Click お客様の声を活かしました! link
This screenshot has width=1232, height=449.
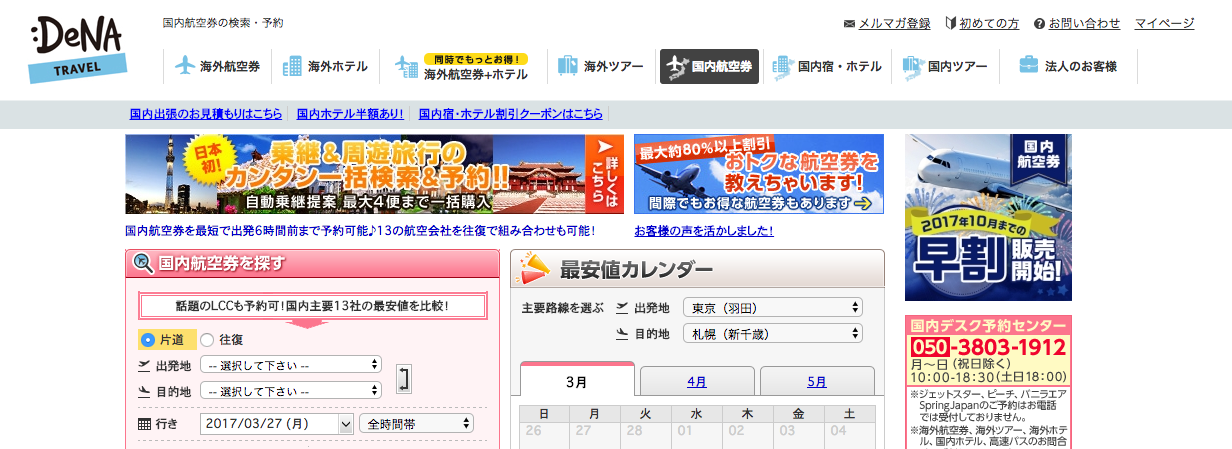[704, 231]
